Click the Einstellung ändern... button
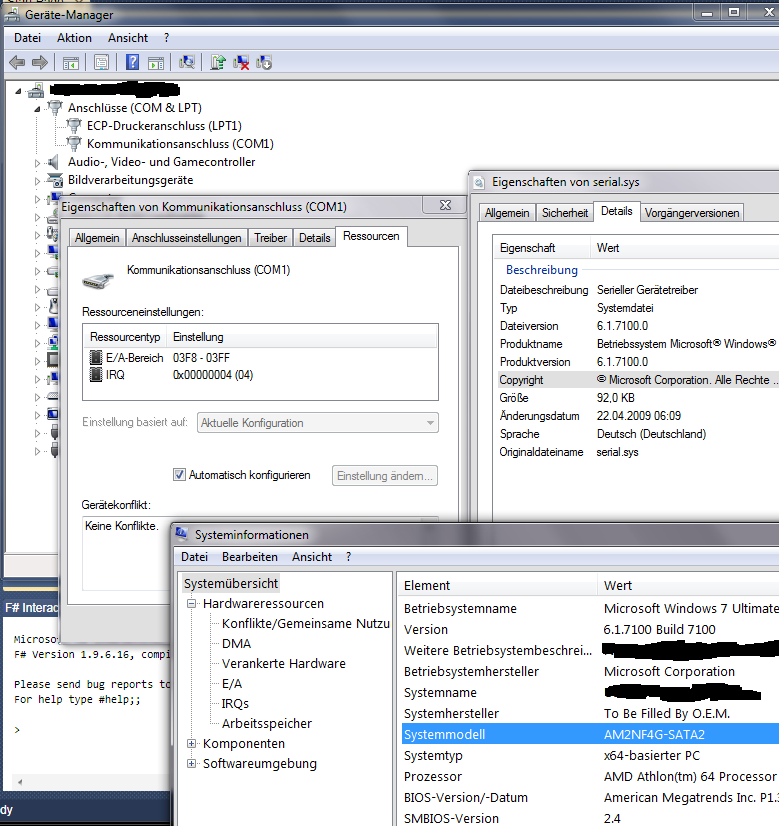This screenshot has height=826, width=779. [384, 476]
